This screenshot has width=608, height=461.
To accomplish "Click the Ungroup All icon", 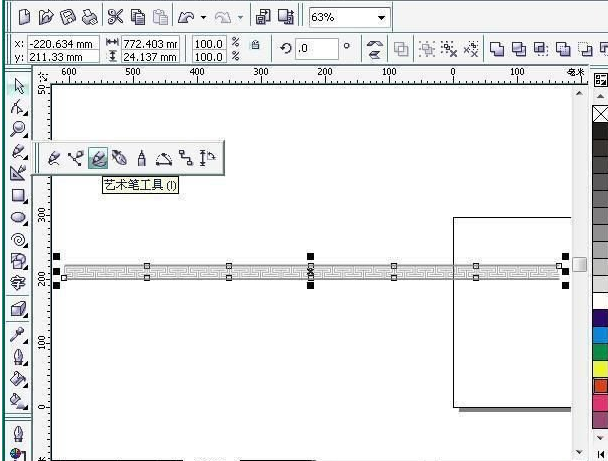I will click(x=471, y=49).
